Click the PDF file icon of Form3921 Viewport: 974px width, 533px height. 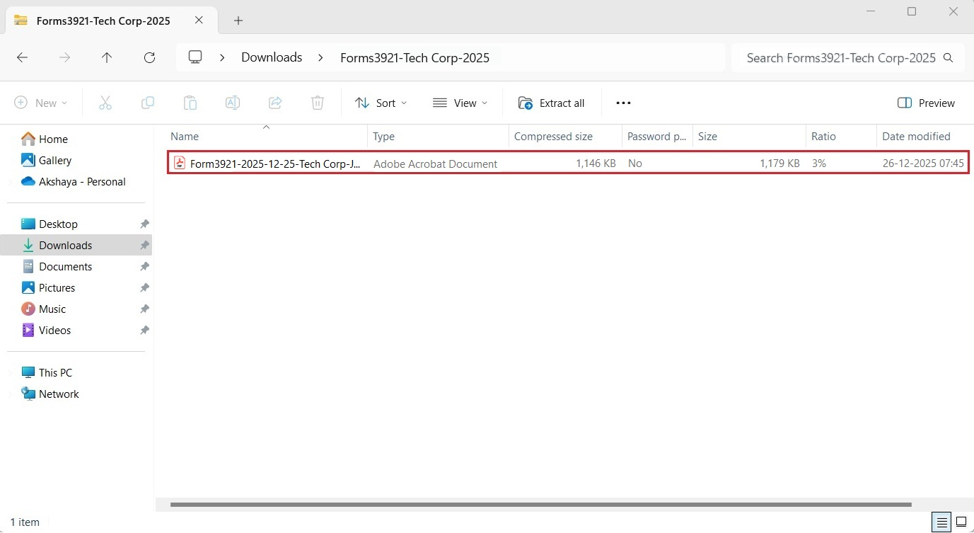coord(179,163)
